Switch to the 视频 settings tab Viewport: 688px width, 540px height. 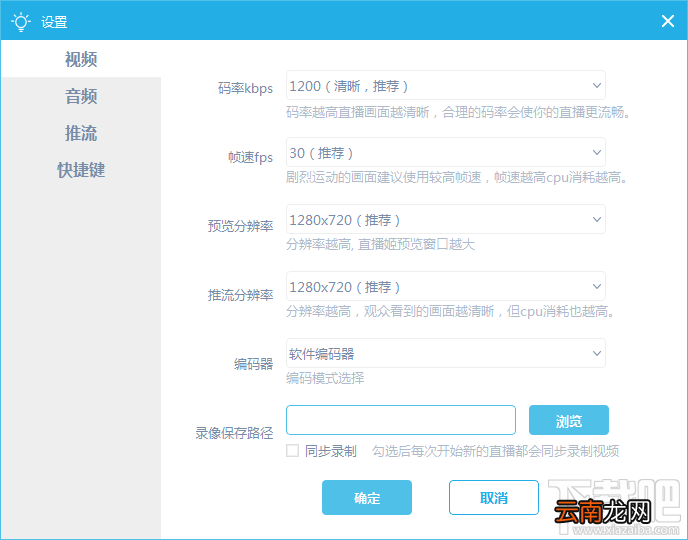pyautogui.click(x=81, y=59)
